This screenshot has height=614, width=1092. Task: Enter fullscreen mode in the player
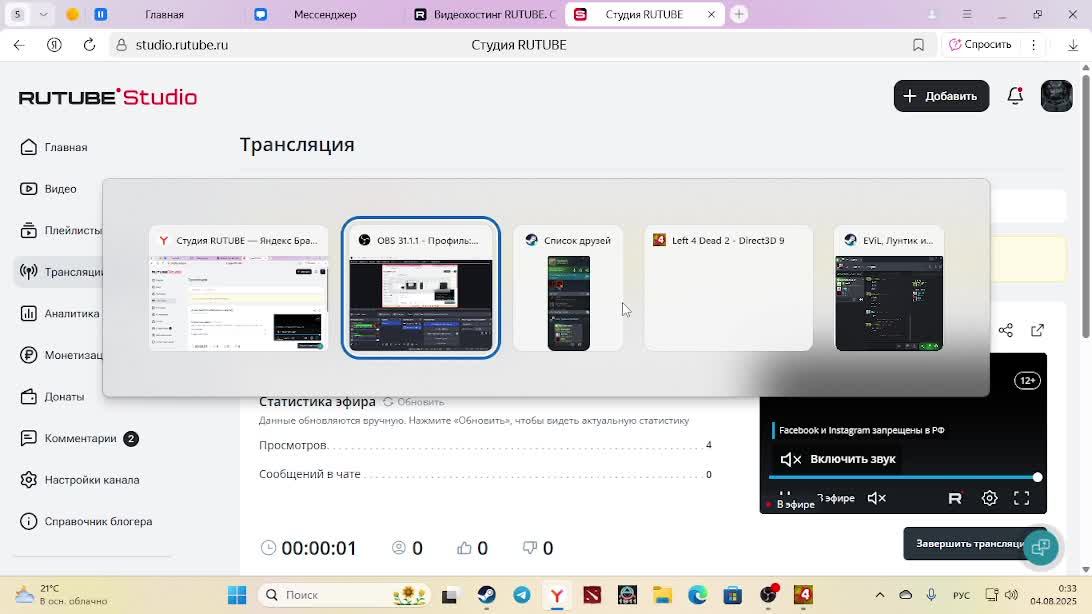tap(1021, 498)
